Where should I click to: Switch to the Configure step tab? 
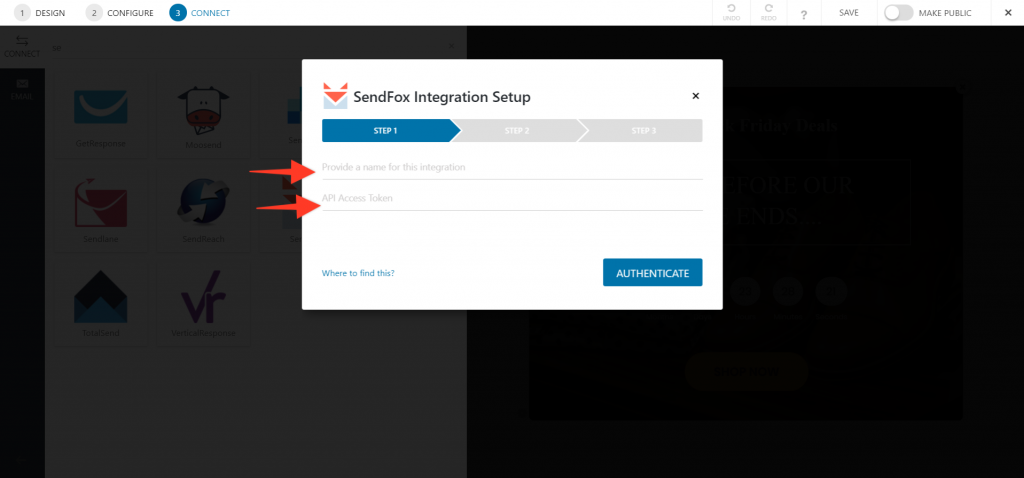(120, 13)
